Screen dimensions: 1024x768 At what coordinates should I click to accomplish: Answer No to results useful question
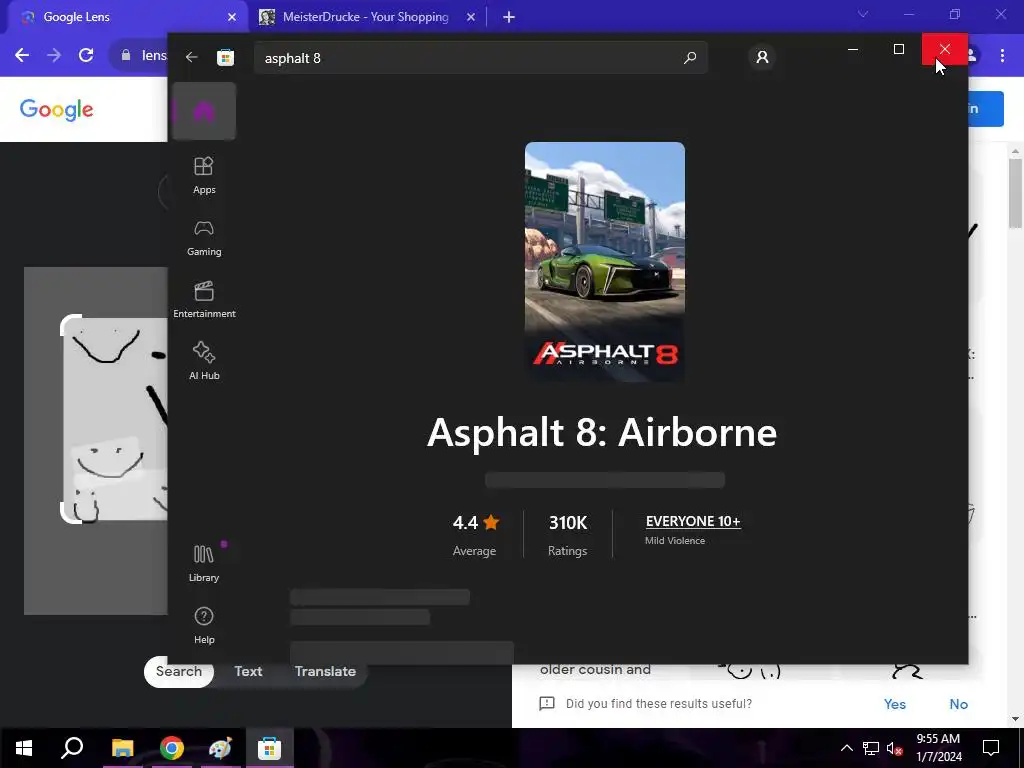point(958,704)
